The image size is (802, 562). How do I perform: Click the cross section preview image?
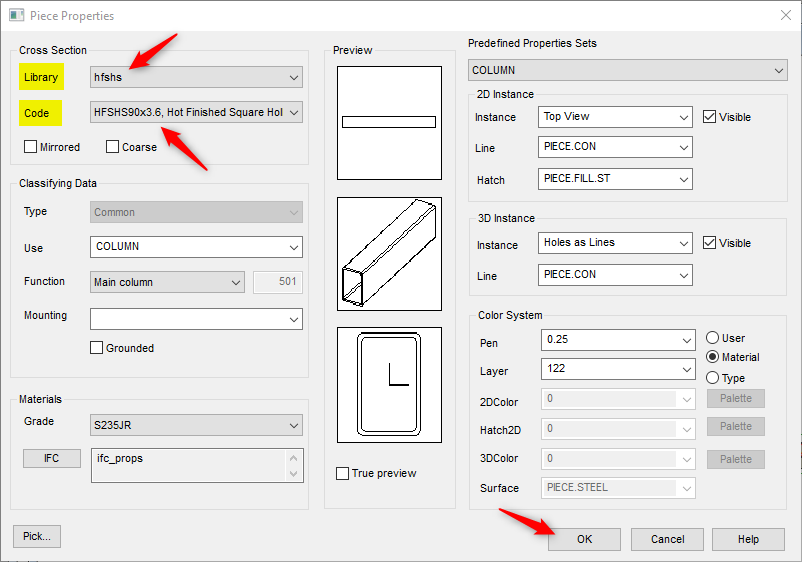click(389, 384)
